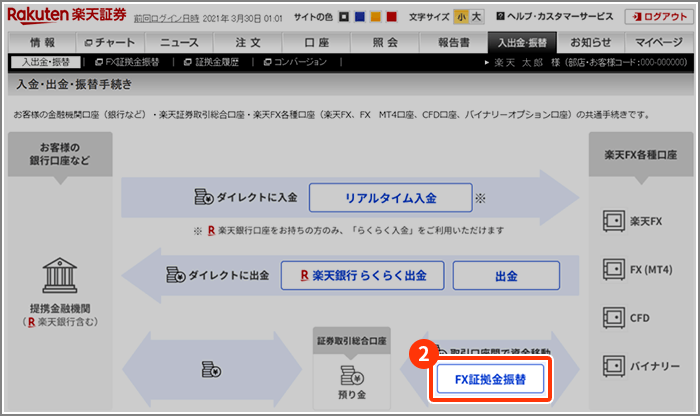Open the ニュース menu tab
The image size is (700, 416).
coord(179,42)
